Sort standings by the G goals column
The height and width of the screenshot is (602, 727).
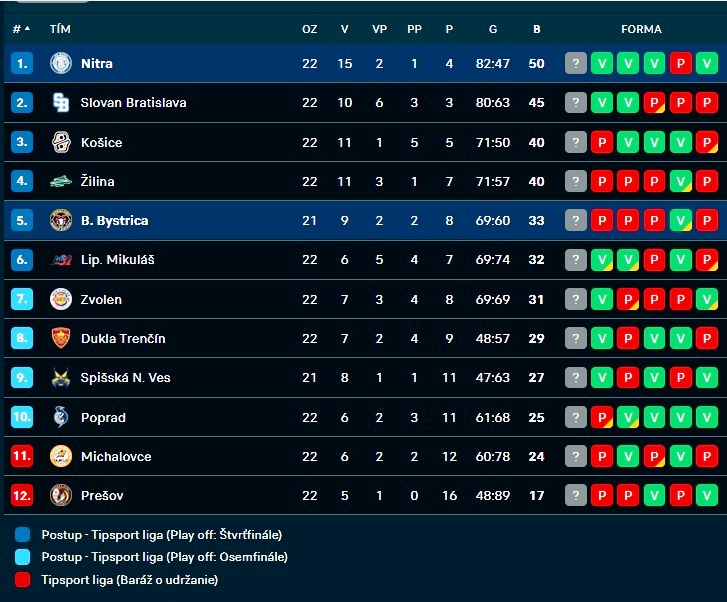click(493, 29)
